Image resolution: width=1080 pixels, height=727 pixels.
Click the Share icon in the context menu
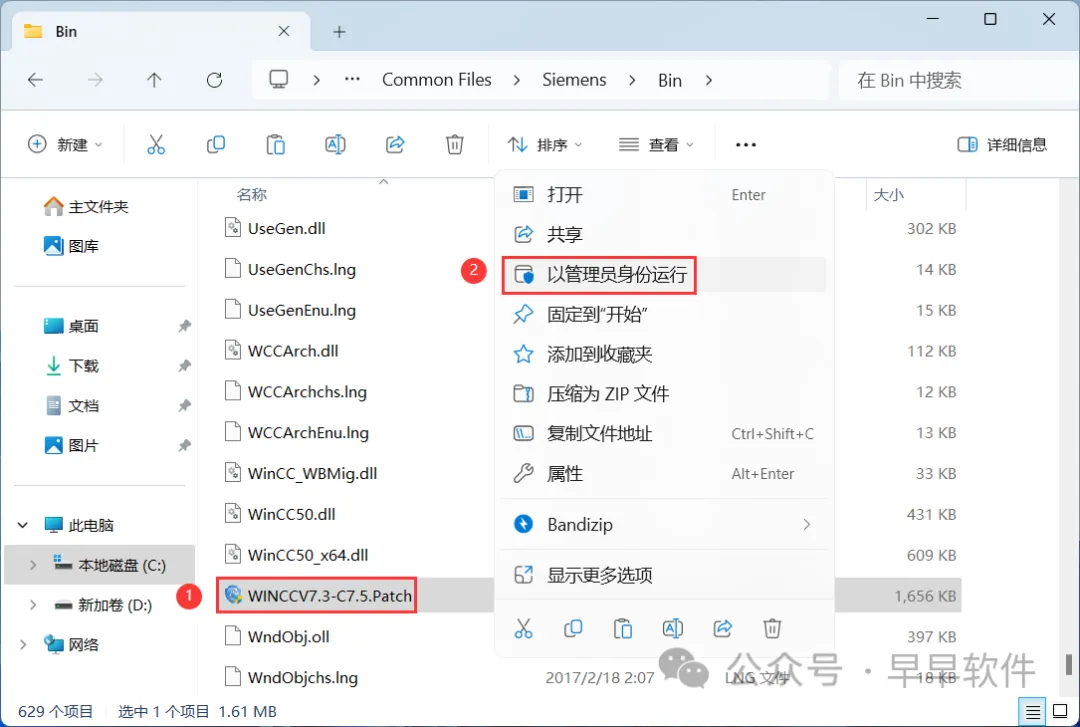point(723,628)
